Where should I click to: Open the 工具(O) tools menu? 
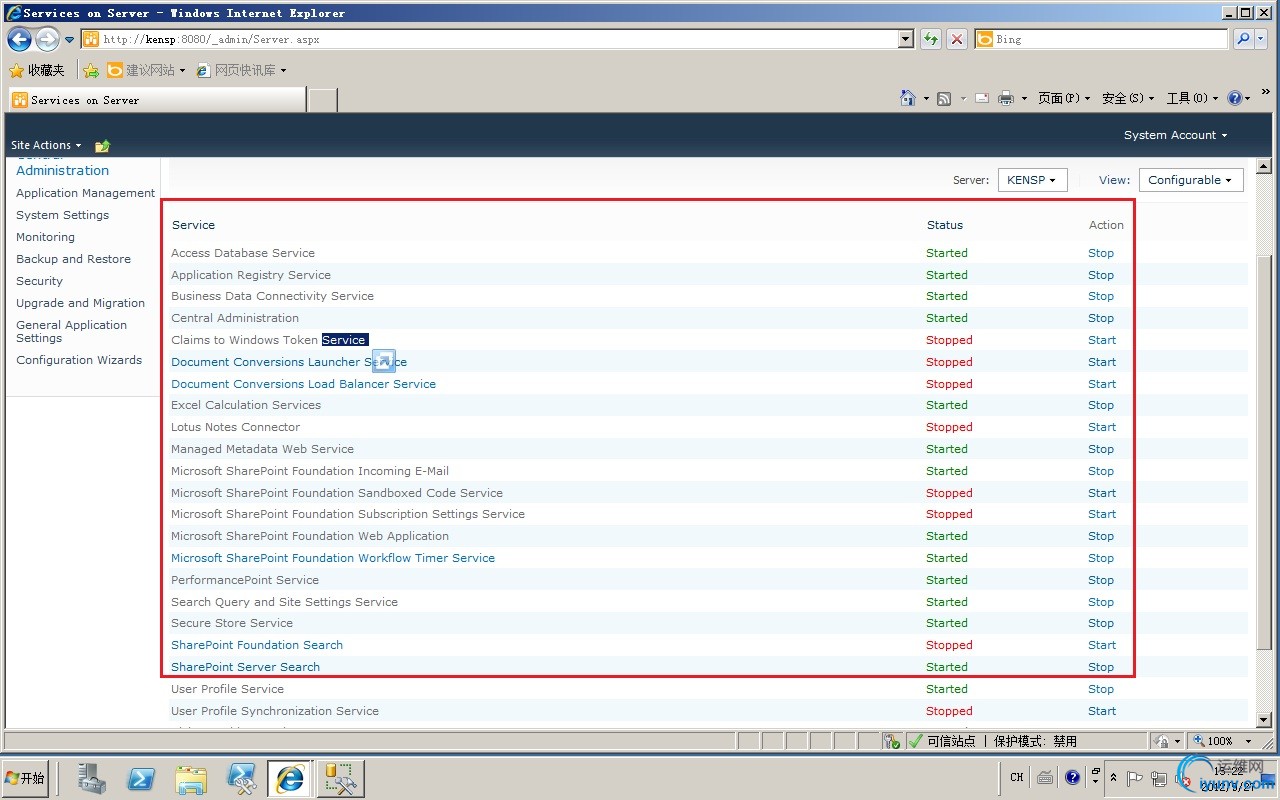click(x=1192, y=98)
